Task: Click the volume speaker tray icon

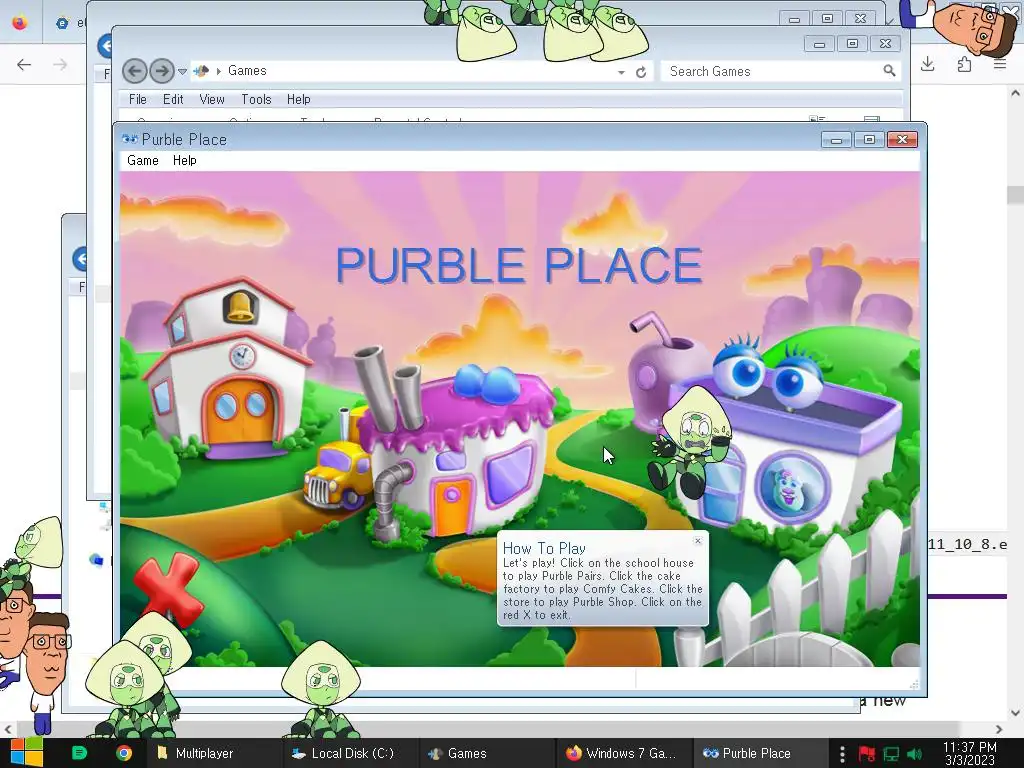Action: pyautogui.click(x=915, y=754)
